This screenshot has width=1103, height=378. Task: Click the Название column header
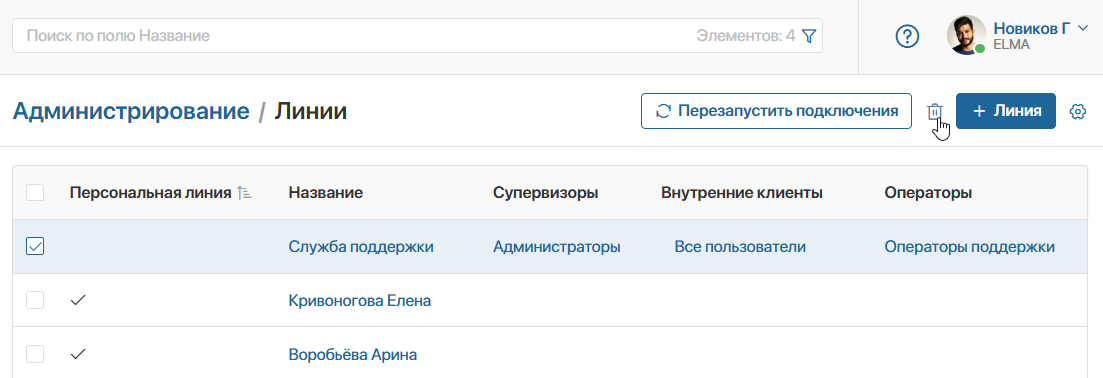pyautogui.click(x=326, y=193)
